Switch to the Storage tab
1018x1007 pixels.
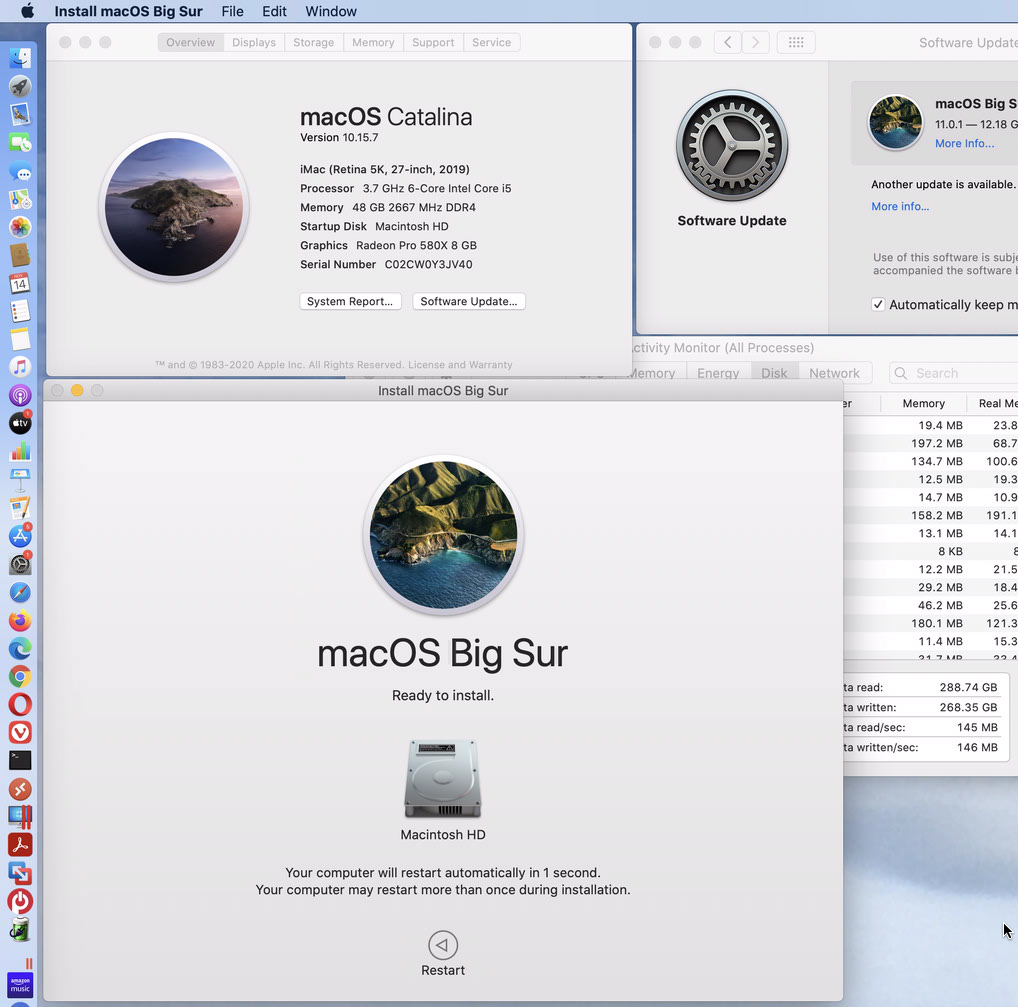pyautogui.click(x=313, y=42)
